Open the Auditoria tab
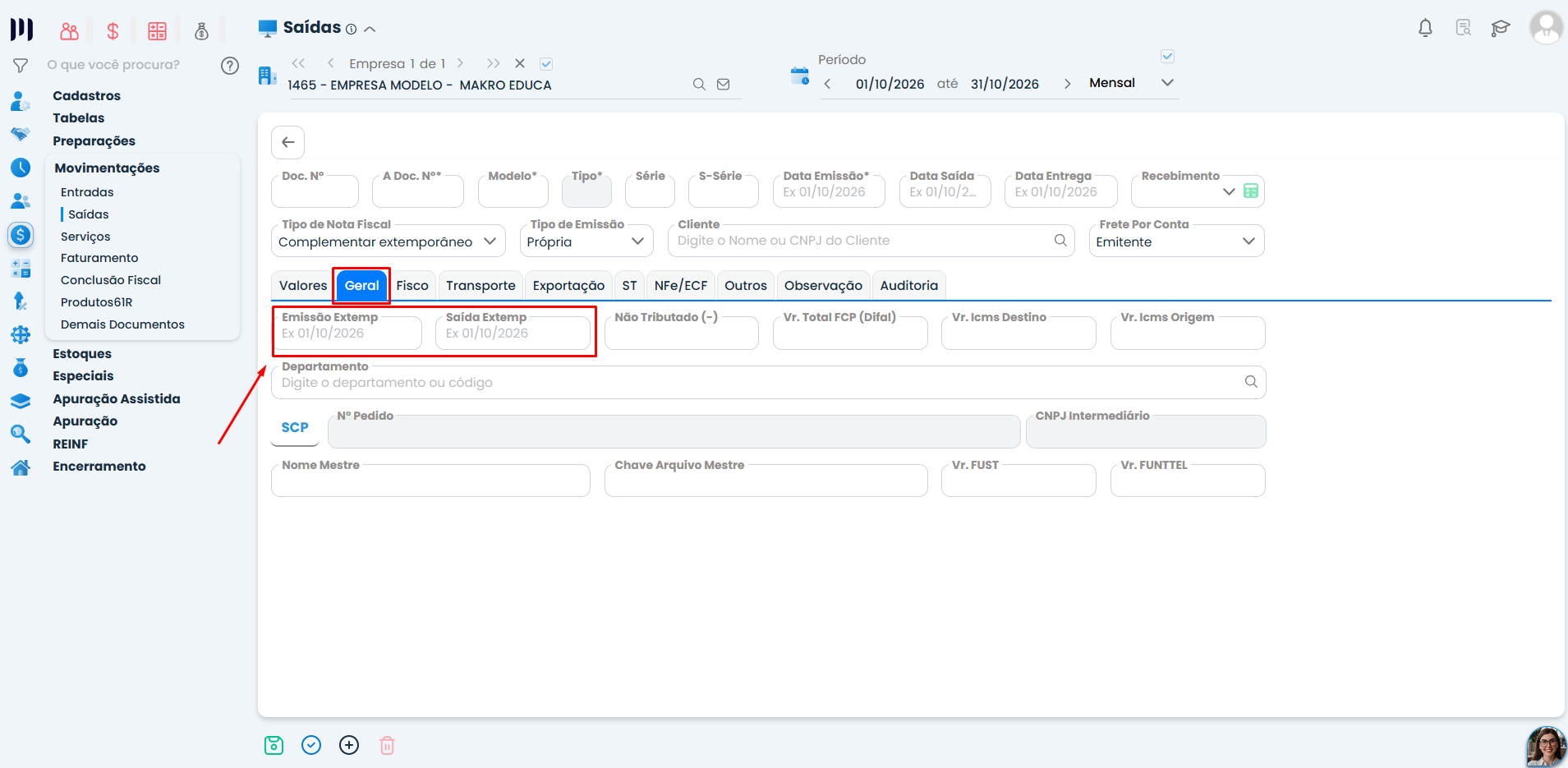 [908, 286]
